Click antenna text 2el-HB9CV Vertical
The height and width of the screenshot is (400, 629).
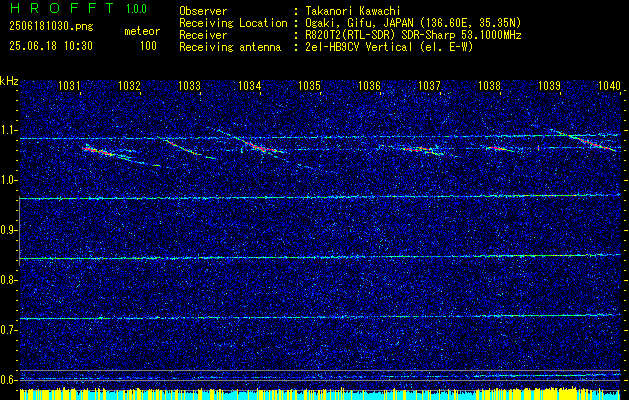pos(358,47)
